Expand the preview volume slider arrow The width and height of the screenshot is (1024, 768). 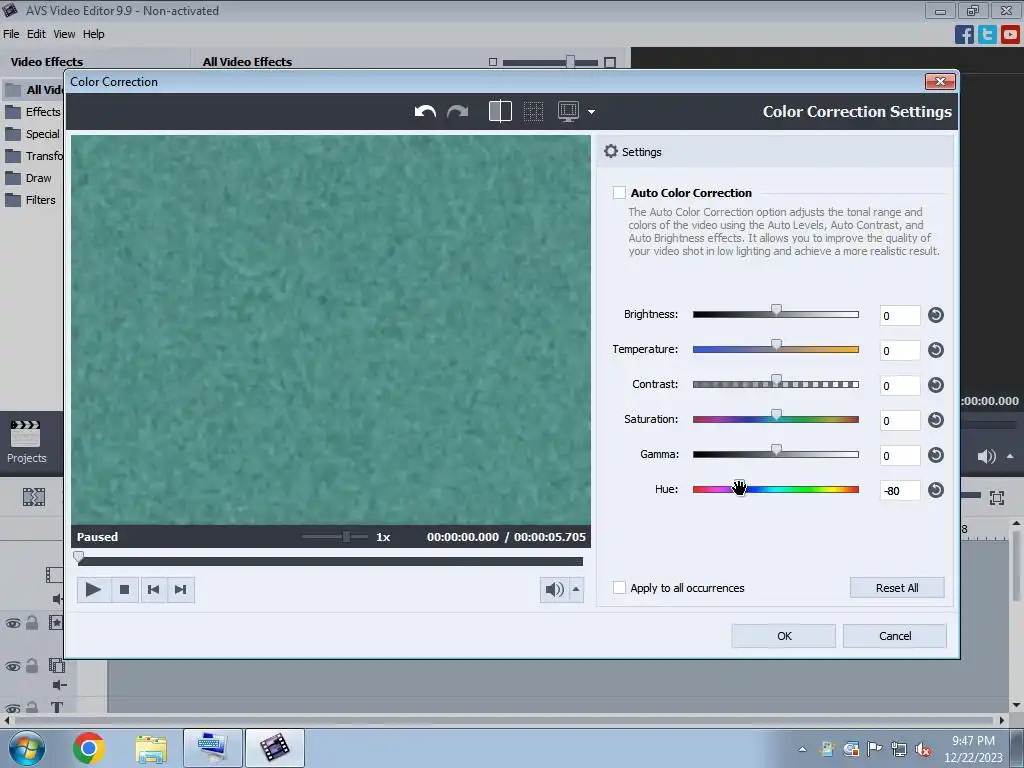pyautogui.click(x=576, y=590)
